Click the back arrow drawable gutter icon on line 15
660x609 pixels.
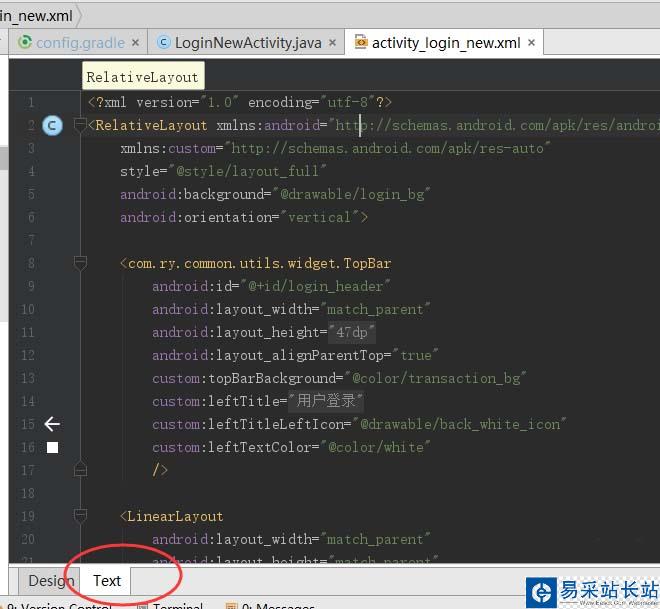(x=52, y=424)
